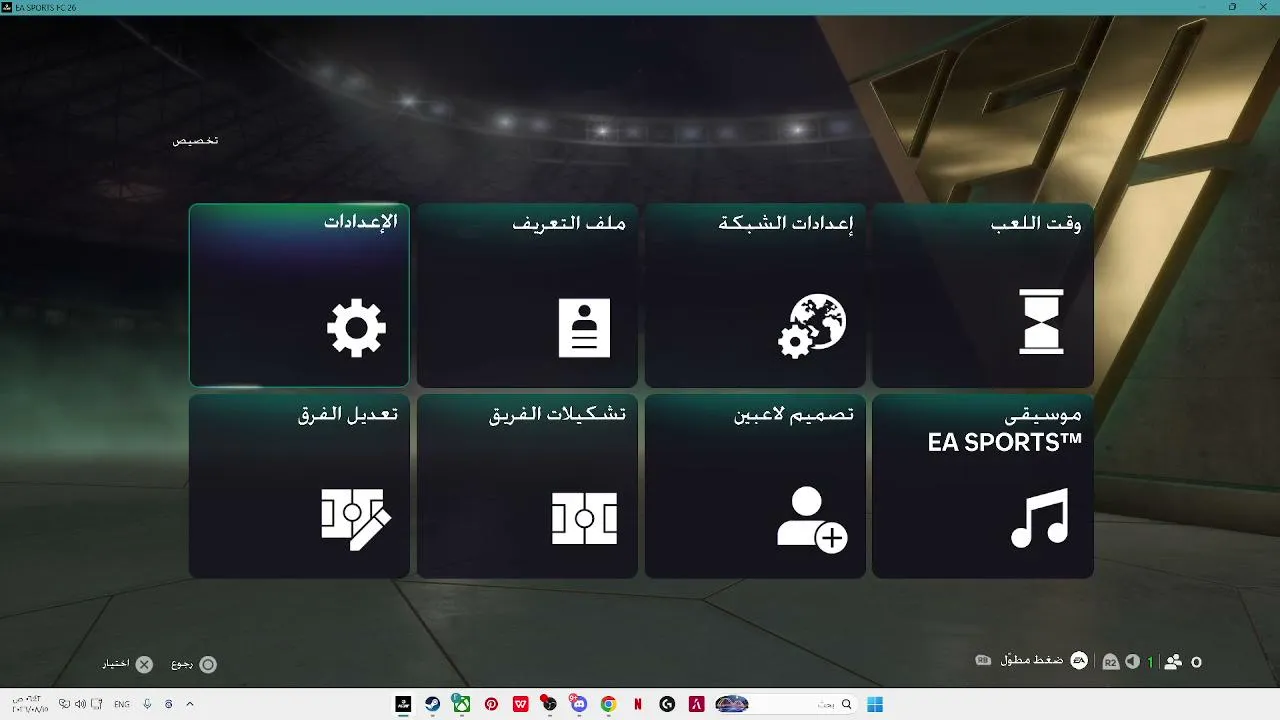The image size is (1280, 720).
Task: Click the black icon with the red dot in the taskbar
Action: (x=549, y=704)
